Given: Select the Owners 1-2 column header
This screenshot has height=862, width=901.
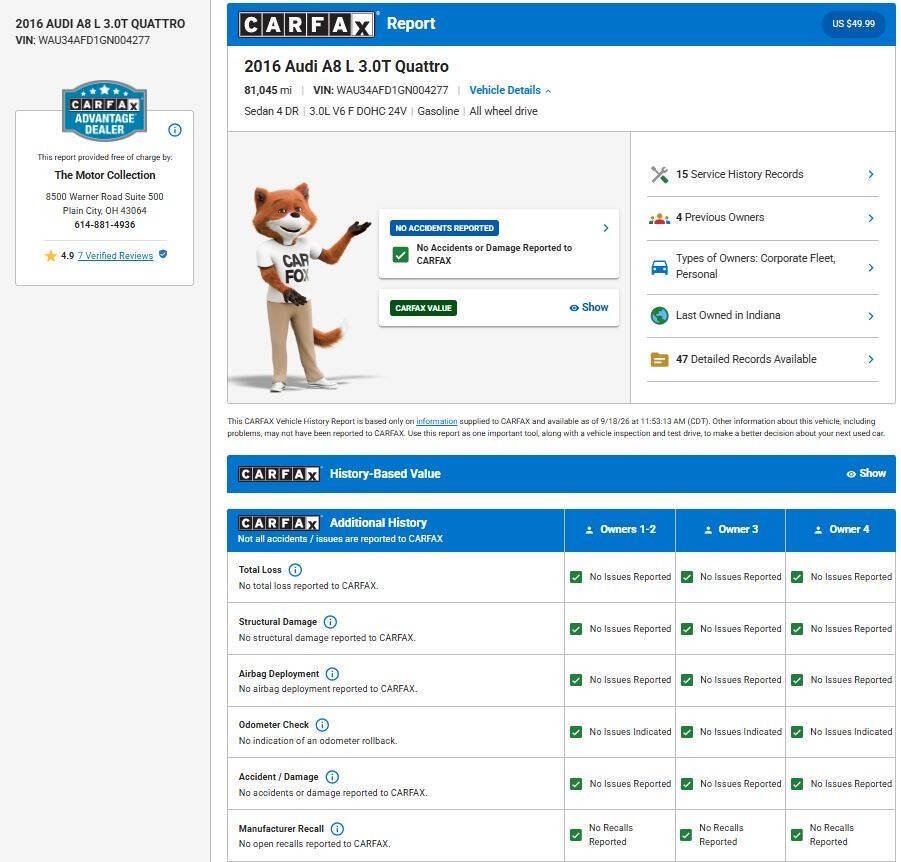Looking at the screenshot, I should pyautogui.click(x=620, y=530).
